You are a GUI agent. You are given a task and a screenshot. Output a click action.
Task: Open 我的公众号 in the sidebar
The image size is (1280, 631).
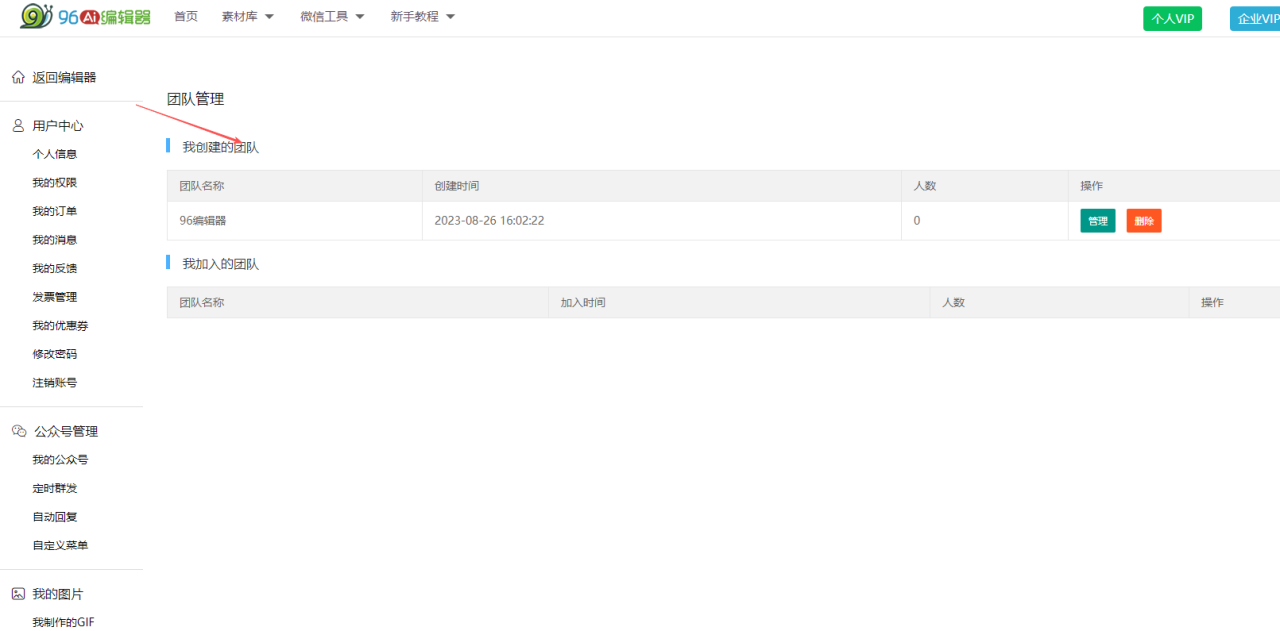click(x=60, y=460)
